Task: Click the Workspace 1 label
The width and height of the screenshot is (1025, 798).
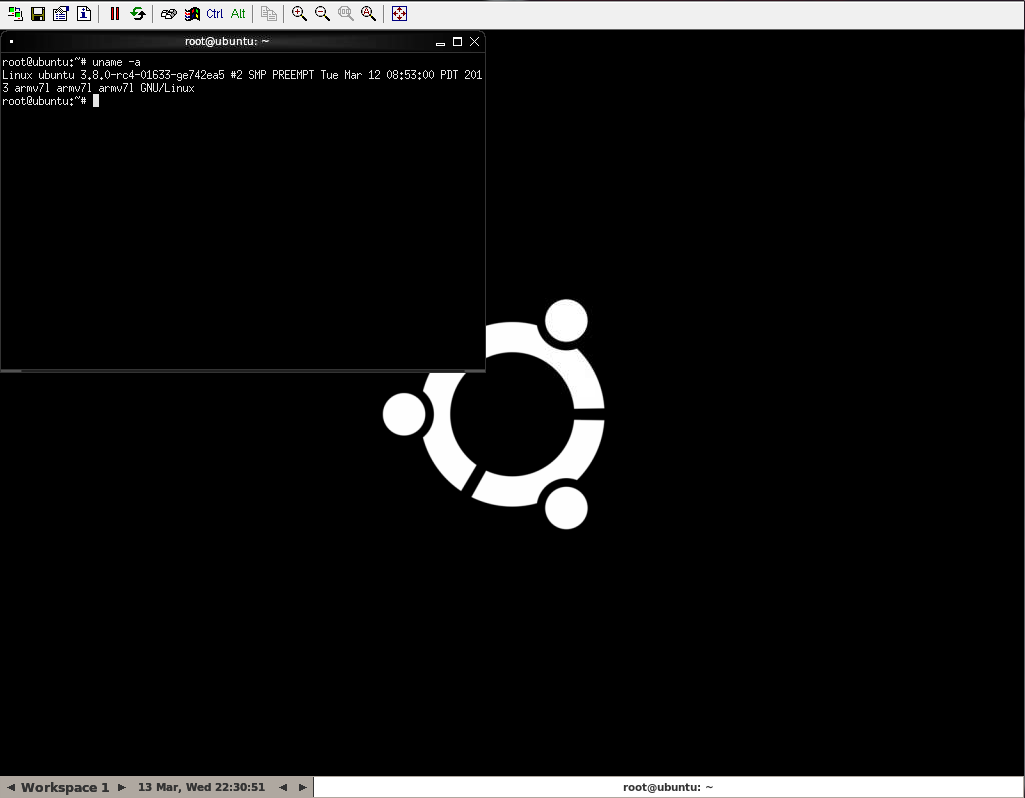Action: tap(65, 788)
